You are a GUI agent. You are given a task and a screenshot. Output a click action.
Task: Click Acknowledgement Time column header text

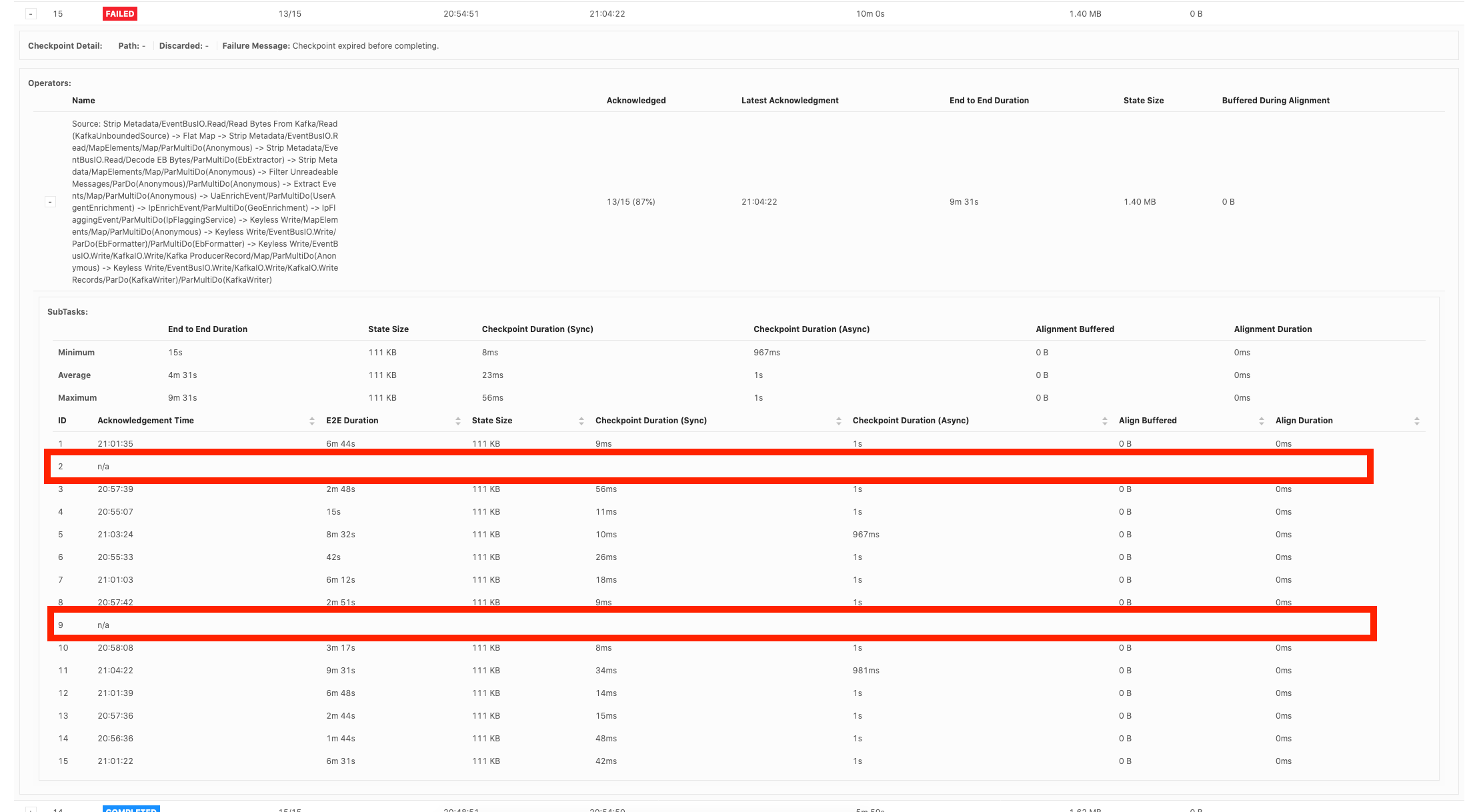tap(145, 421)
